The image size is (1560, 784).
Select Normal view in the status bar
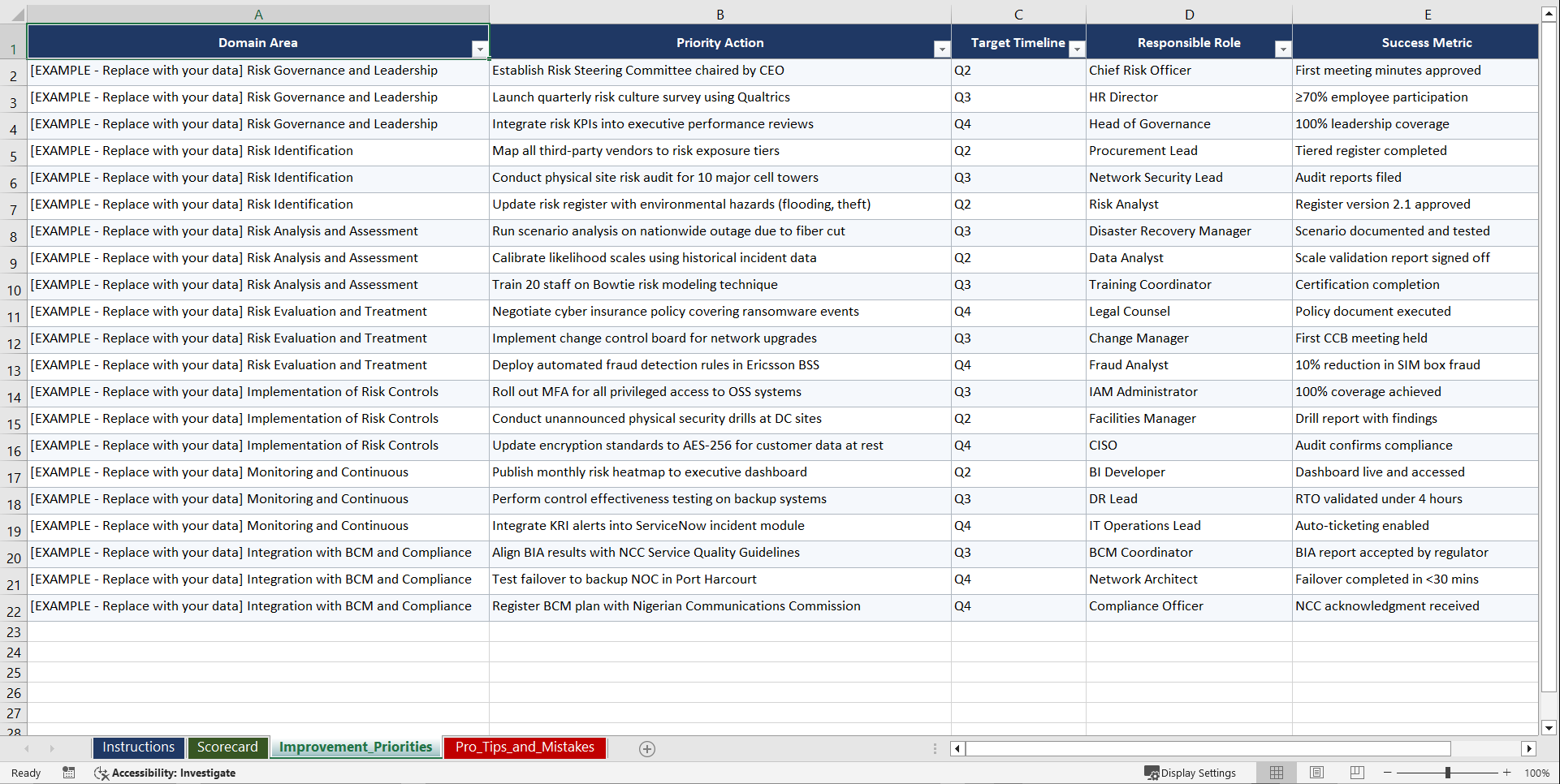1276,773
